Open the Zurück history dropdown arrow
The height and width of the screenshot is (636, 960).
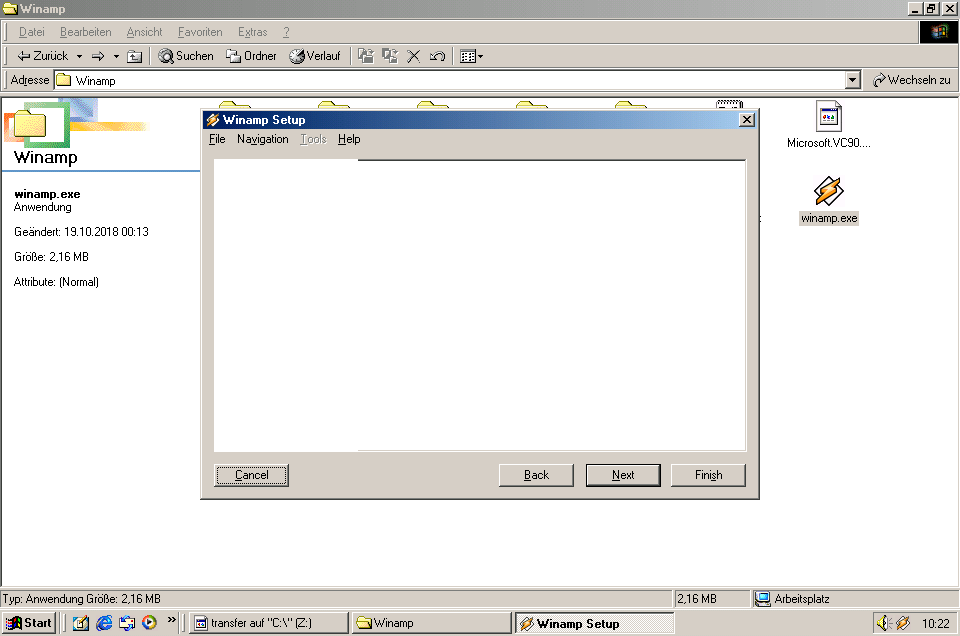pos(79,56)
